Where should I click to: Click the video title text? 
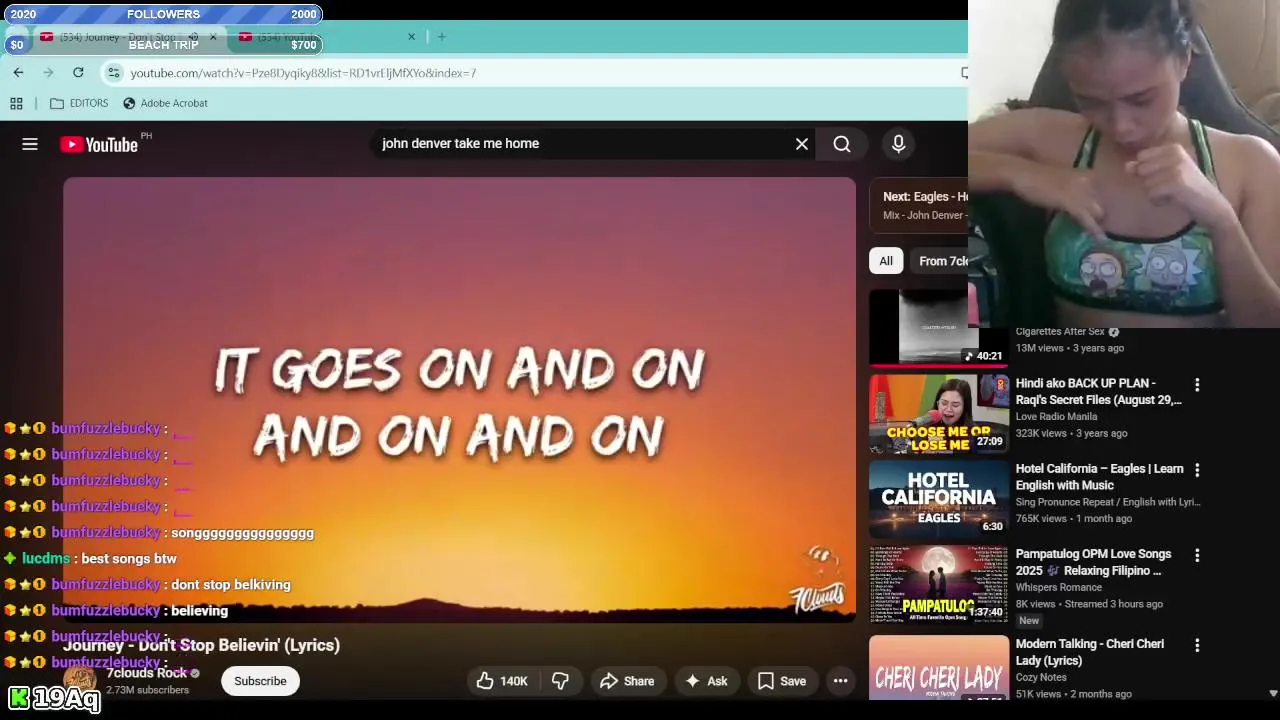pyautogui.click(x=201, y=645)
